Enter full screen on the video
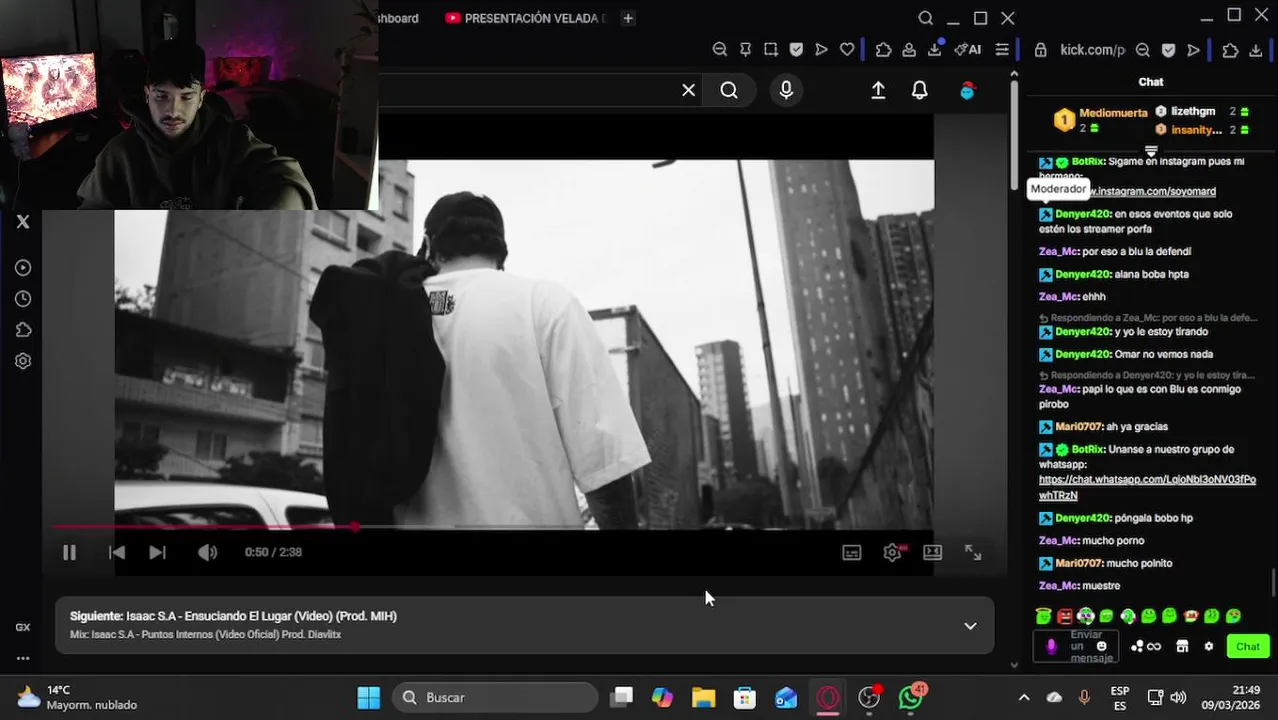 click(973, 552)
